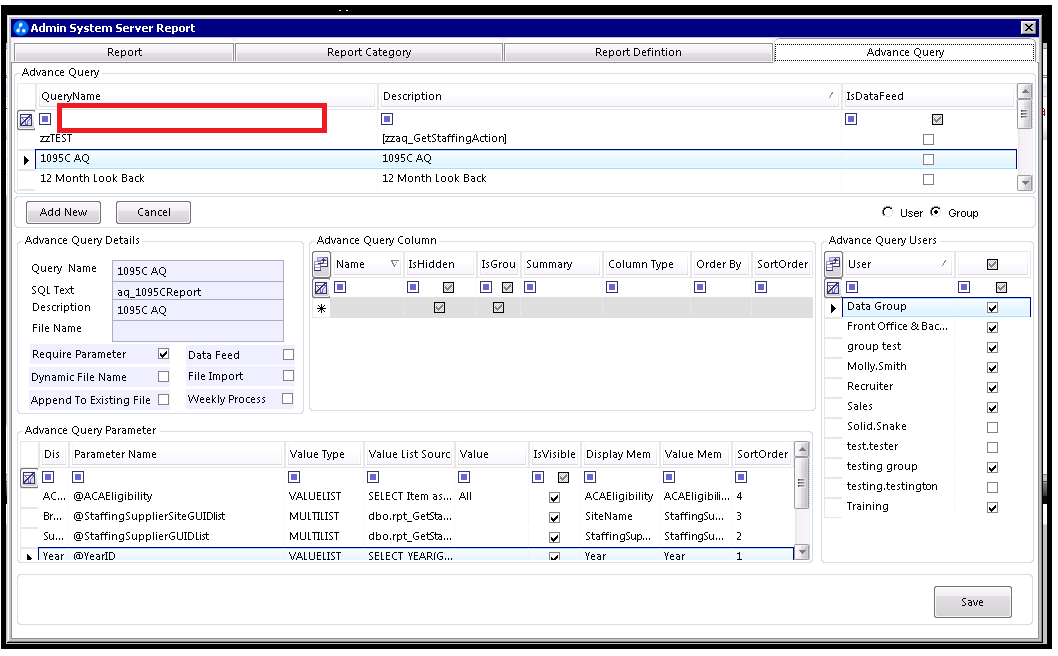Sort by Name column dropdown arrow
1058x656 pixels.
tap(395, 264)
